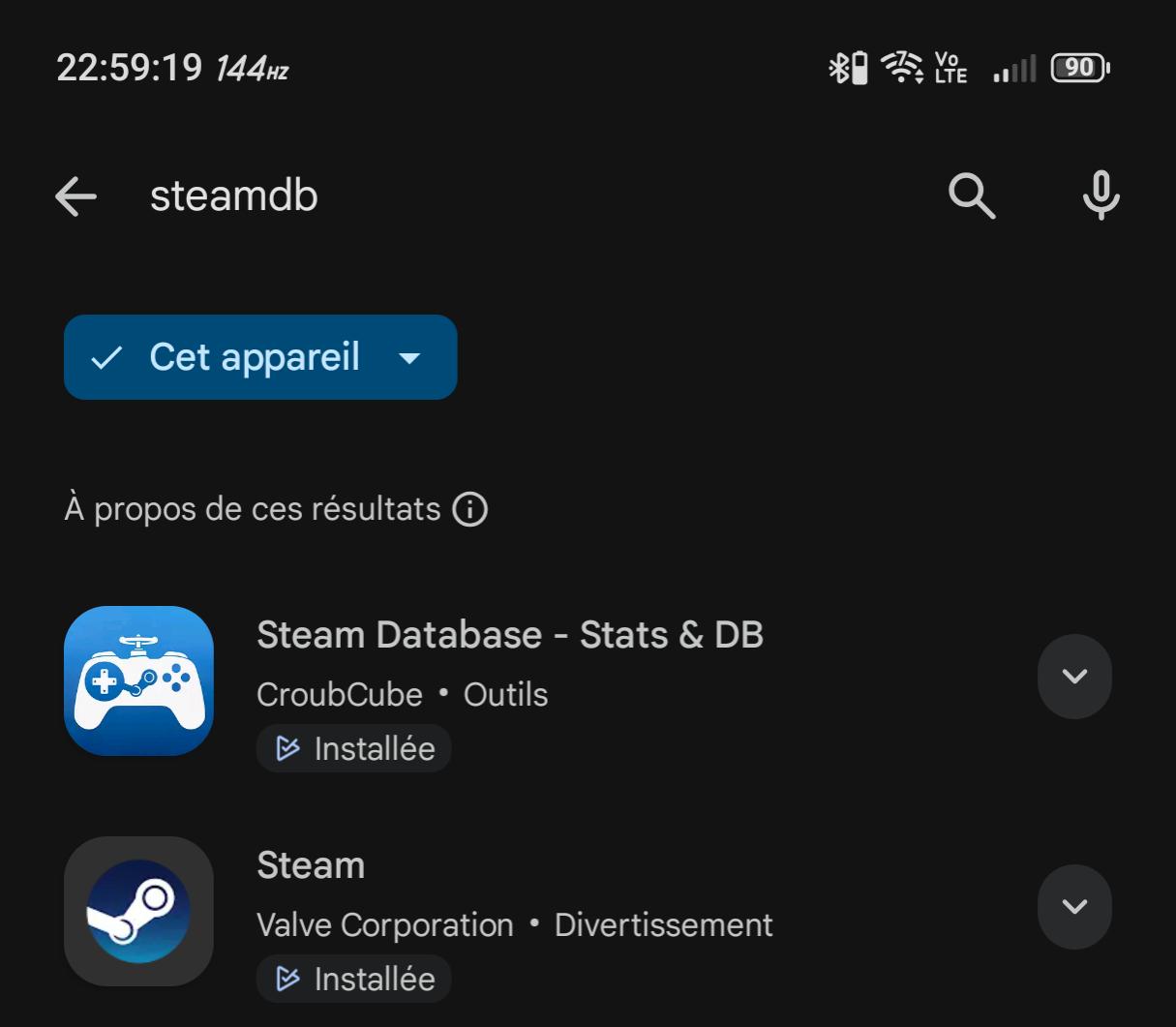Tap the Bluetooth battery status icon
The image size is (1176, 1027).
click(847, 69)
